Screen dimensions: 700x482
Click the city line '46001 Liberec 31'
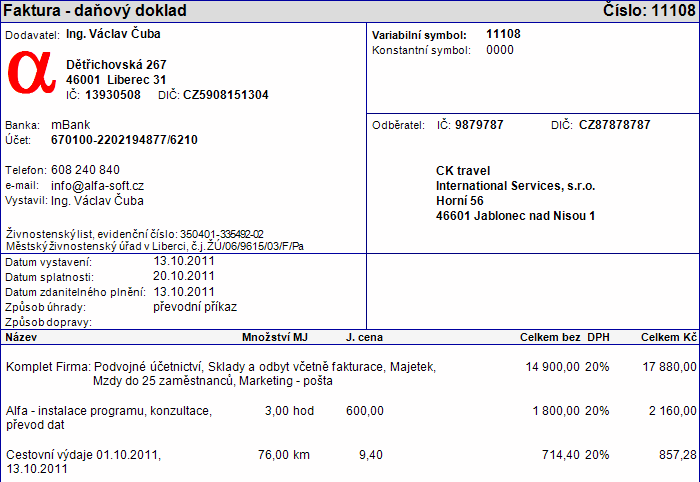116,80
